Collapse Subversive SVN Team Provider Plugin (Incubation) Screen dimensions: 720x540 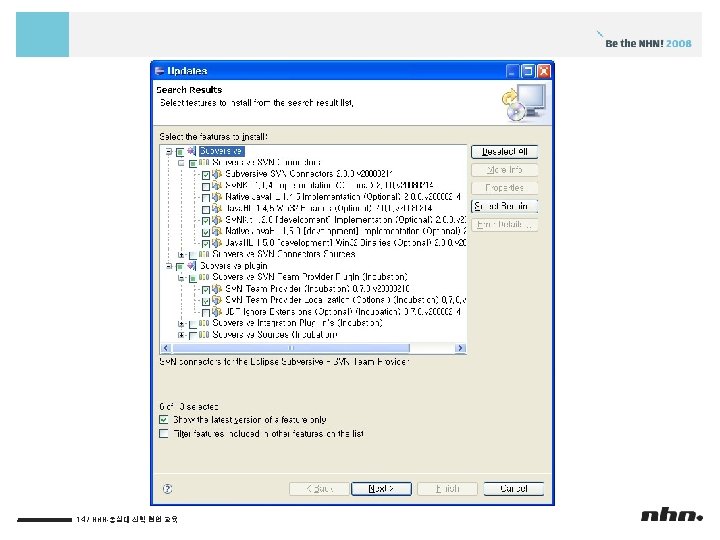(x=181, y=278)
